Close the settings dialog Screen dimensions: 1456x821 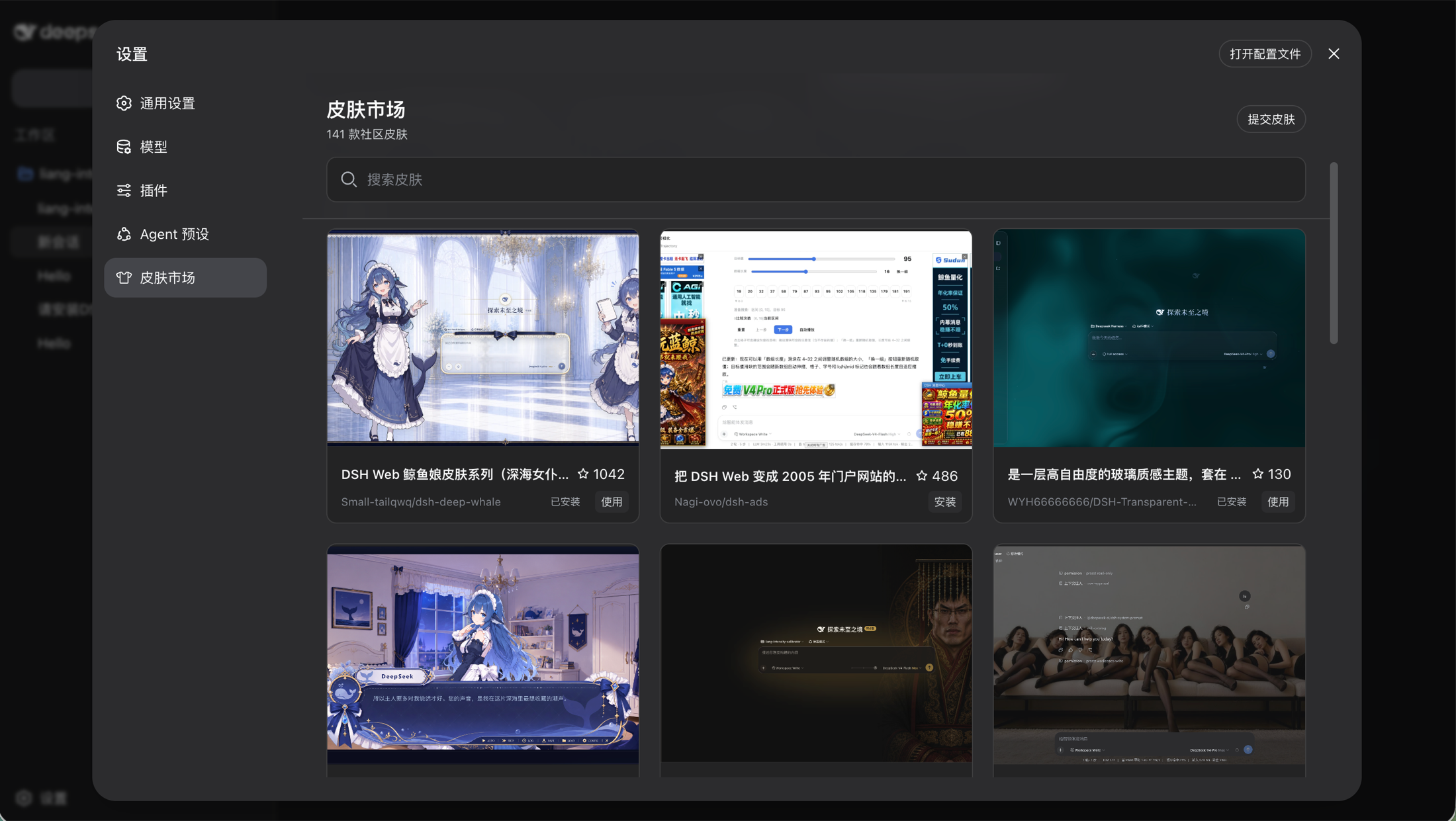point(1334,54)
